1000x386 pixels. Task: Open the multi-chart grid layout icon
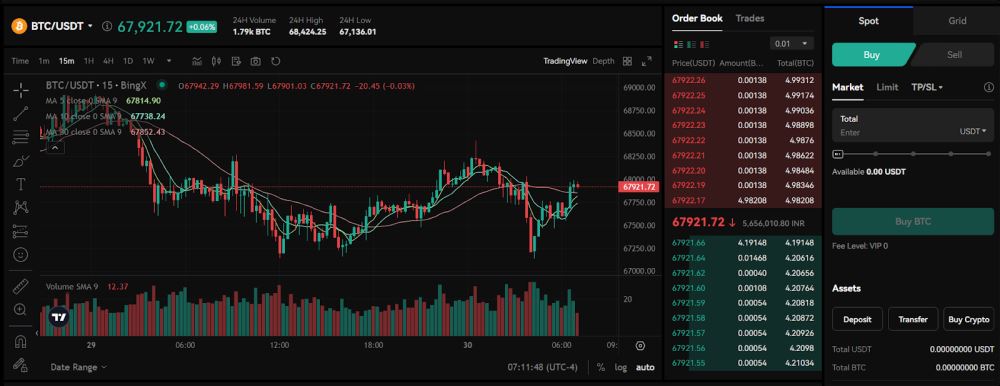(628, 61)
